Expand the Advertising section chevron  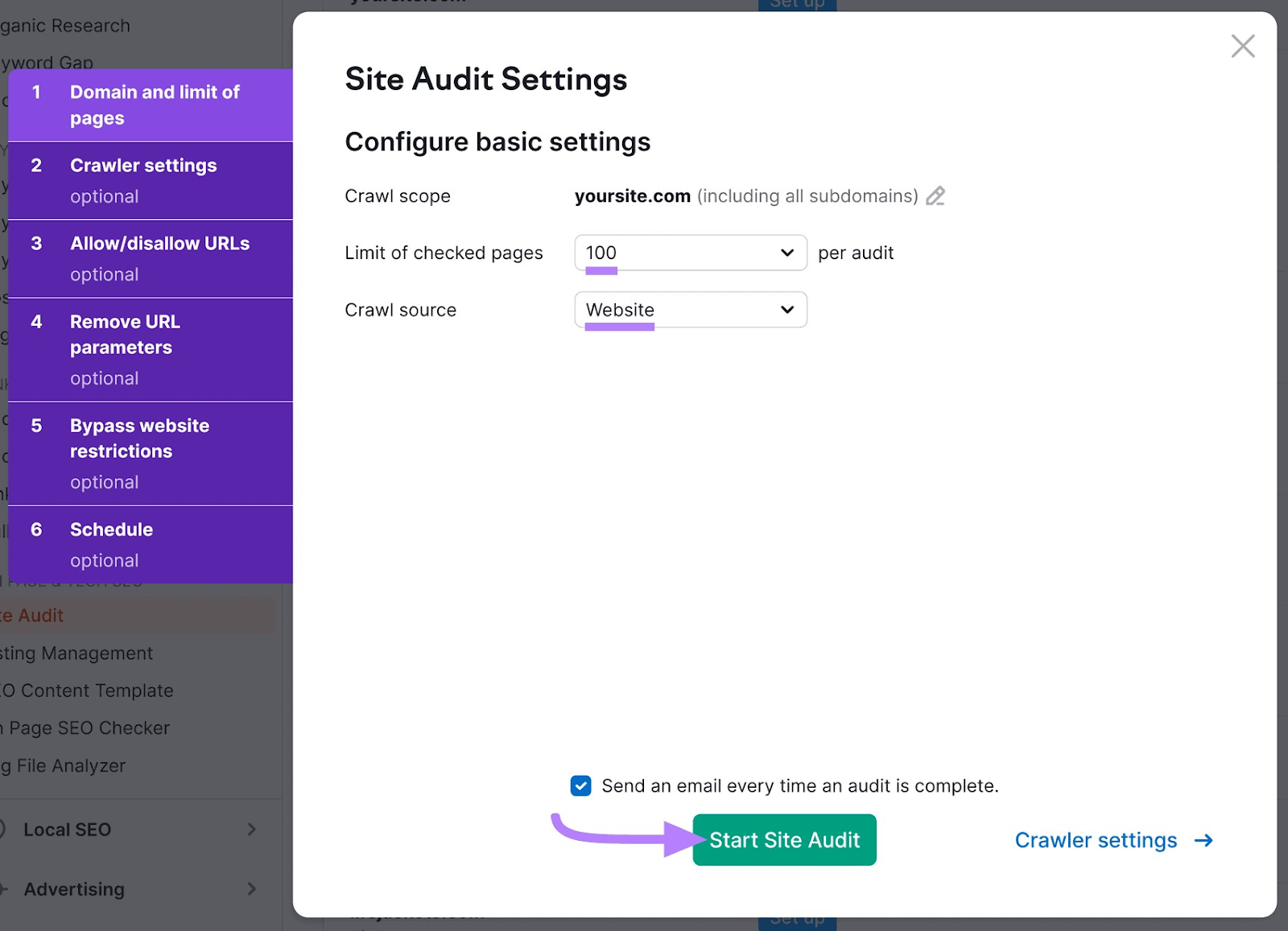point(253,889)
